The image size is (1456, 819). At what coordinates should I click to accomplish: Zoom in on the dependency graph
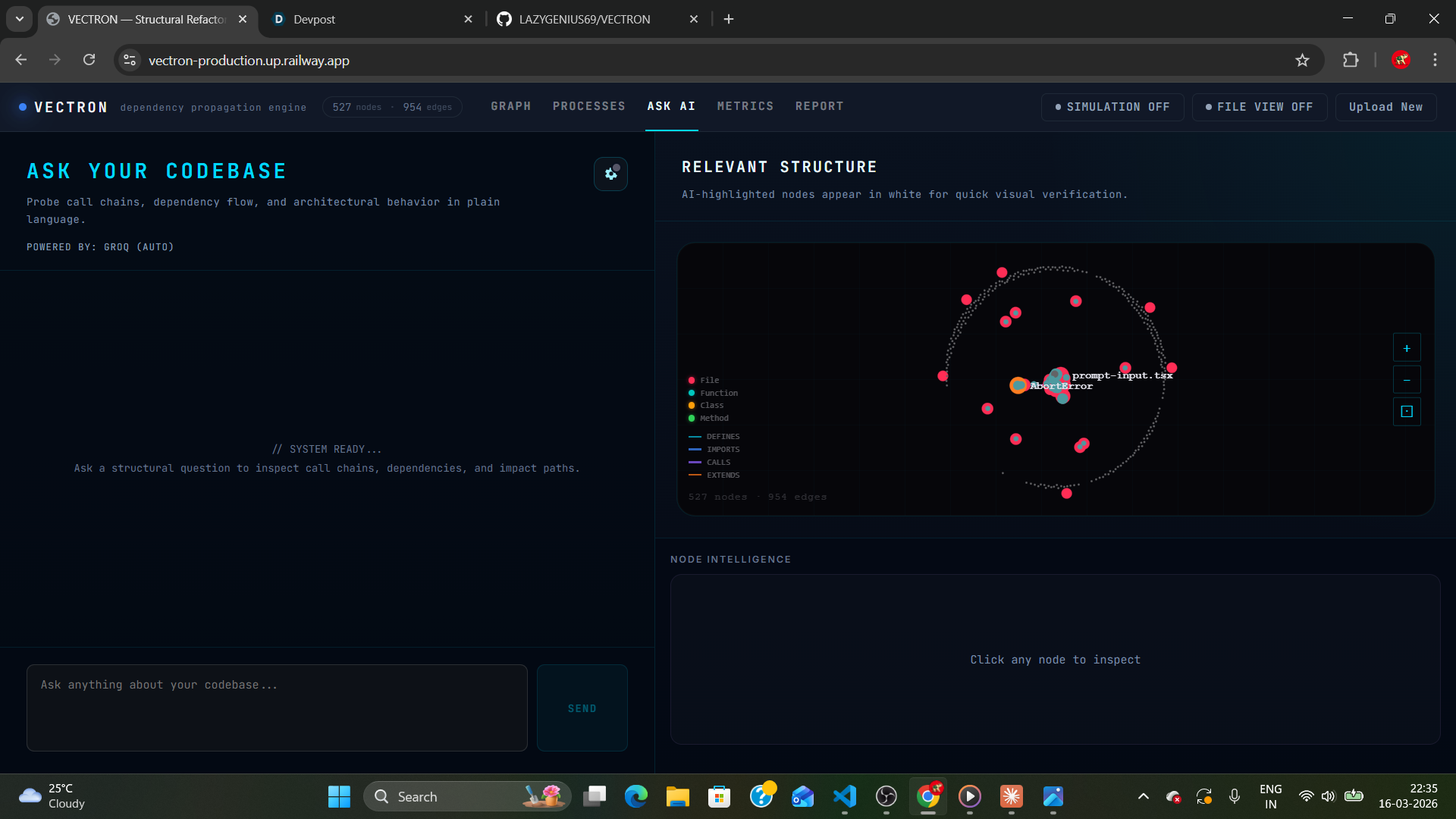(x=1407, y=347)
